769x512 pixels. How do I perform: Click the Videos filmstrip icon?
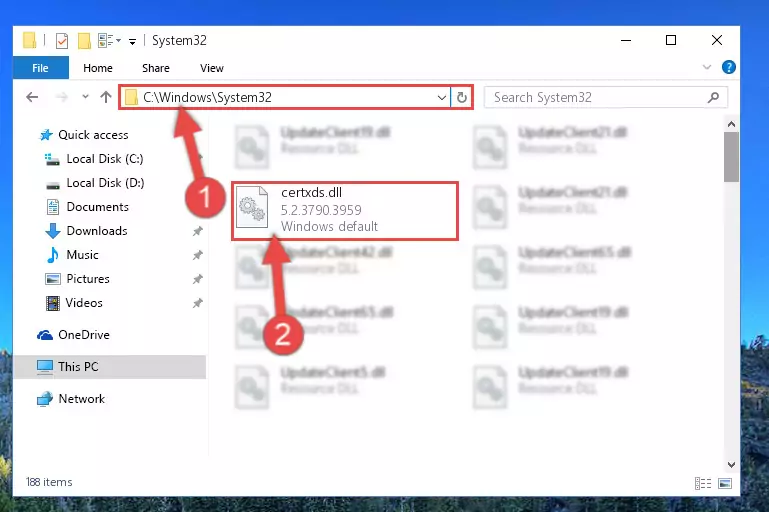(x=52, y=303)
